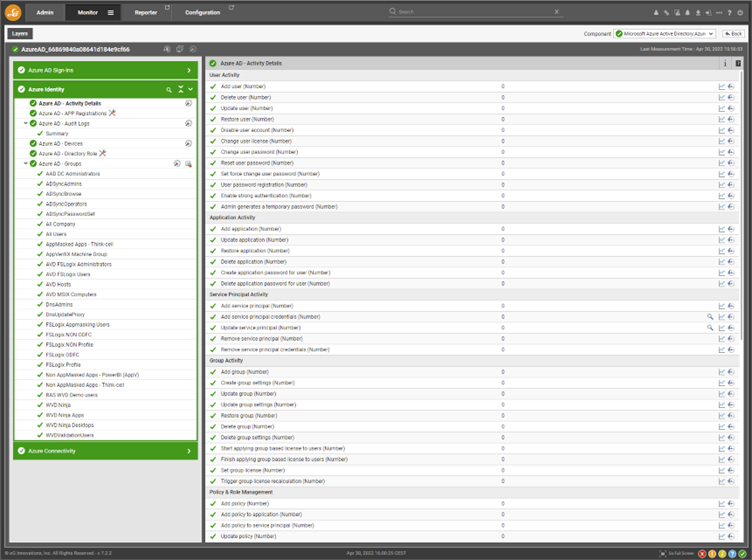This screenshot has height=560, width=752.
Task: Click history icon for Add policy row
Action: point(731,504)
